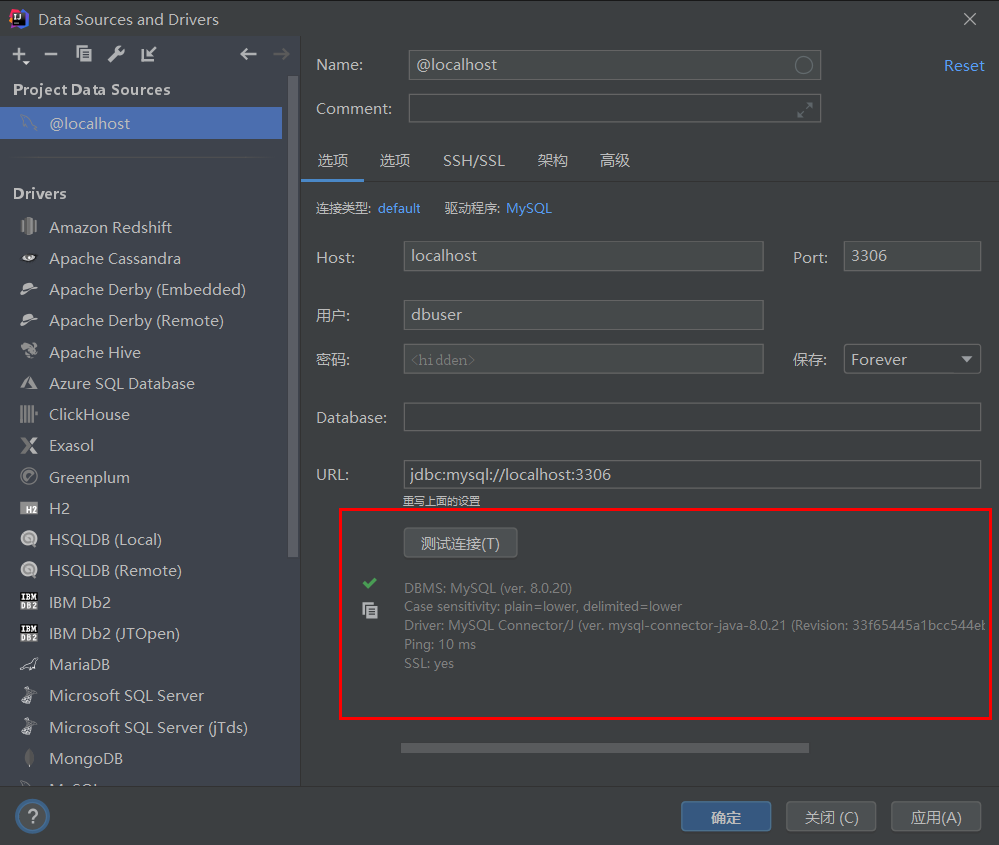
Task: Switch to the second 选项 tab
Action: [x=394, y=161]
